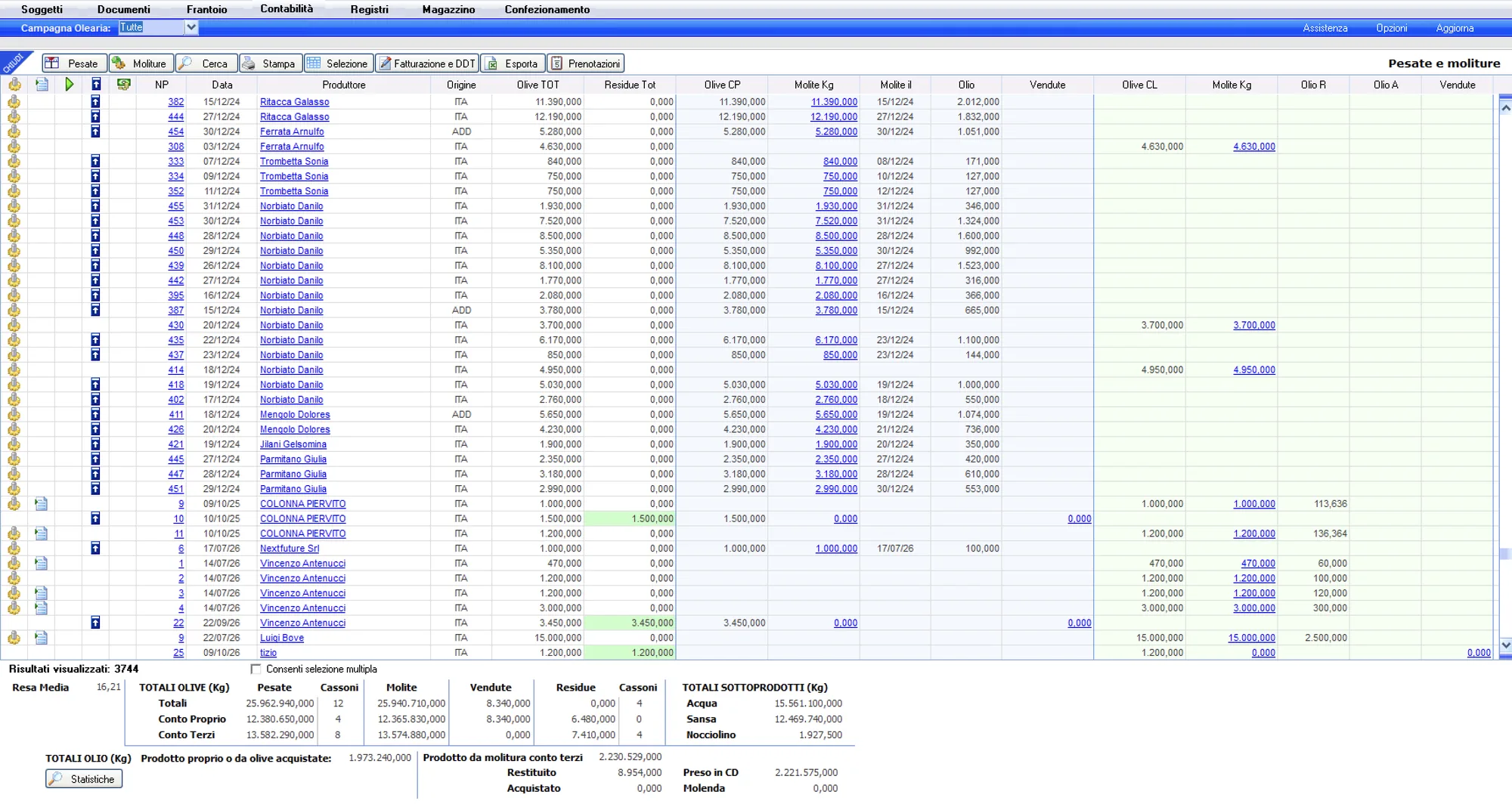Open the Selezione toolbar button
1512x807 pixels.
pos(339,63)
